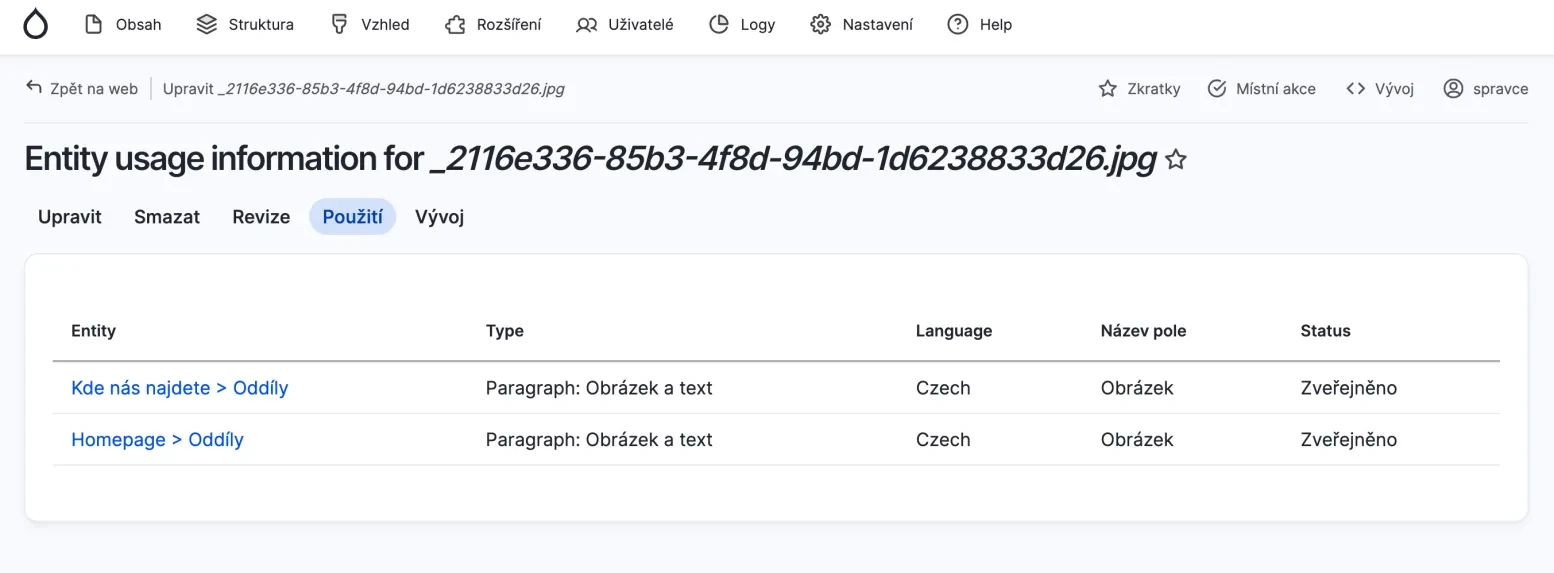Click the star icon beside page title
The image size is (1554, 573).
pos(1176,160)
